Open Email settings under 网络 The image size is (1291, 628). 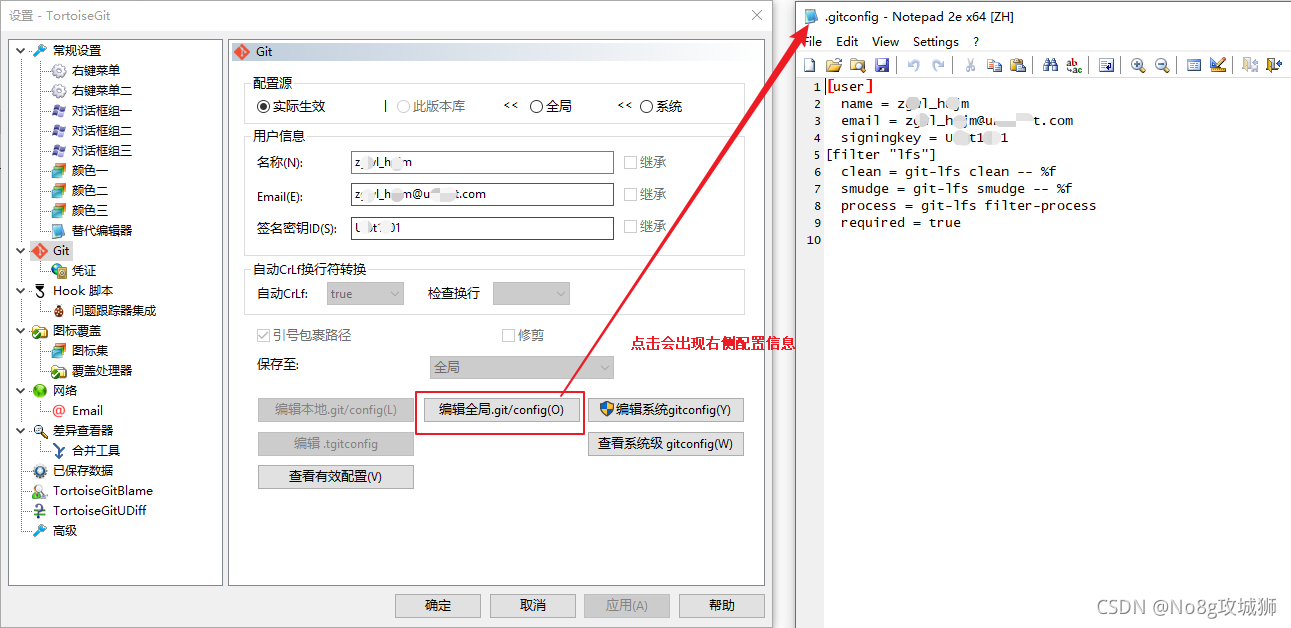(87, 410)
